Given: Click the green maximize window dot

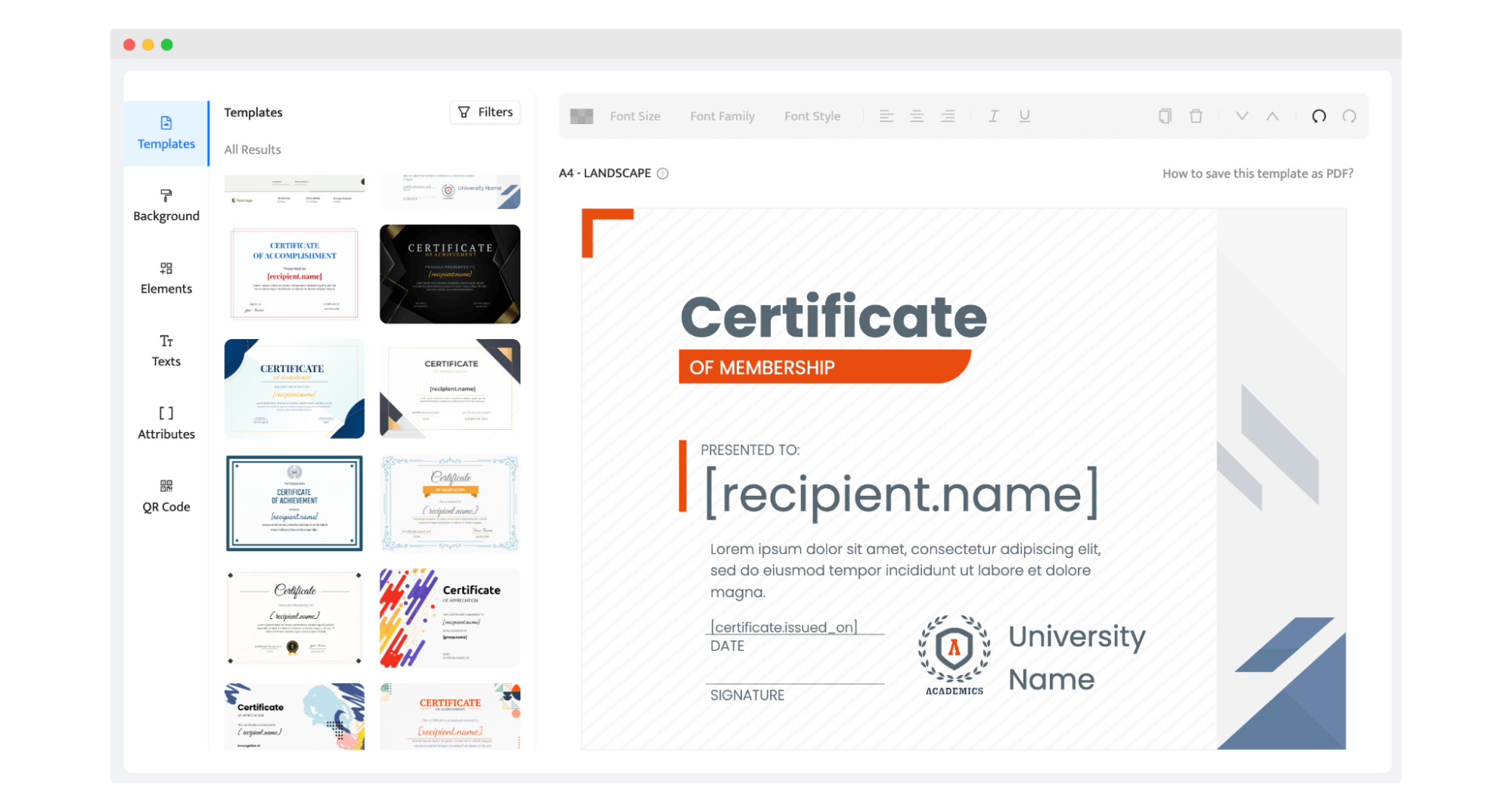Looking at the screenshot, I should [x=167, y=45].
